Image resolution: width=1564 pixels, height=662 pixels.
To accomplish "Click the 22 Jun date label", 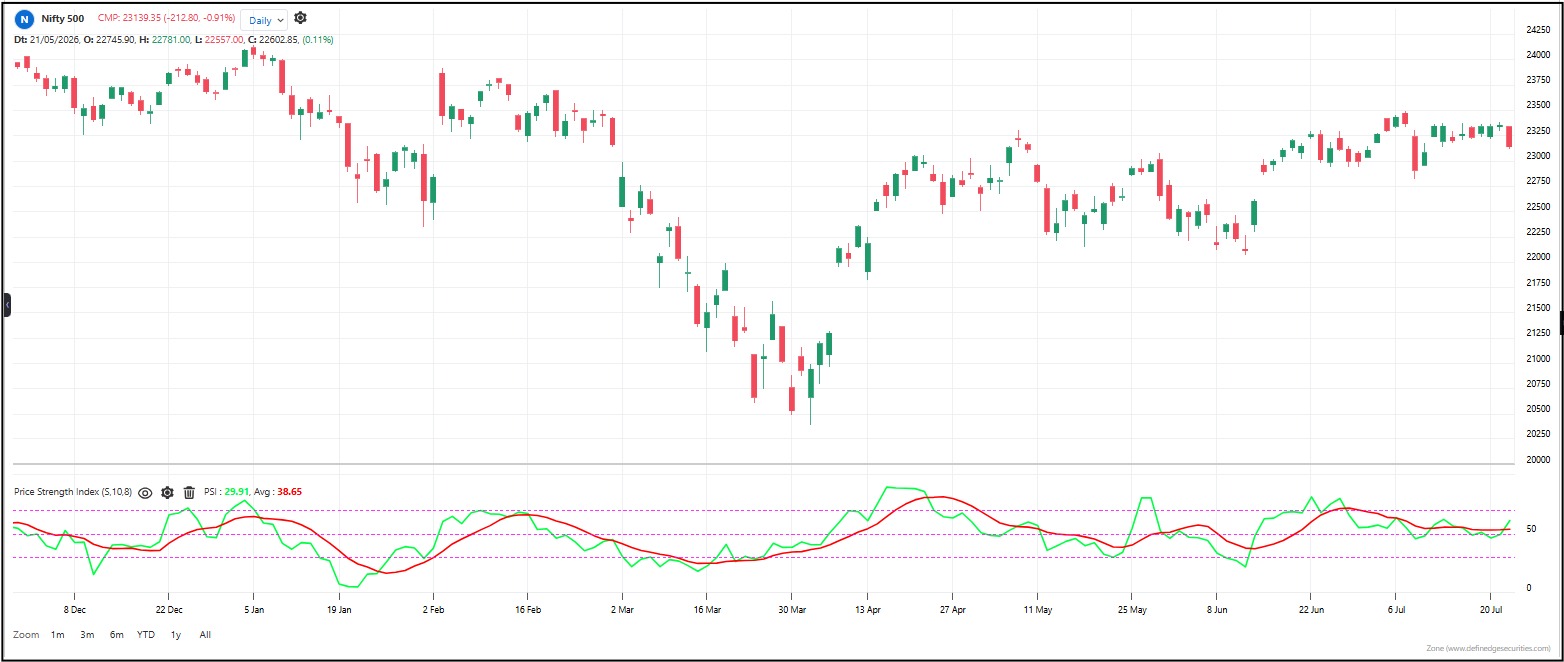I will click(x=1312, y=608).
